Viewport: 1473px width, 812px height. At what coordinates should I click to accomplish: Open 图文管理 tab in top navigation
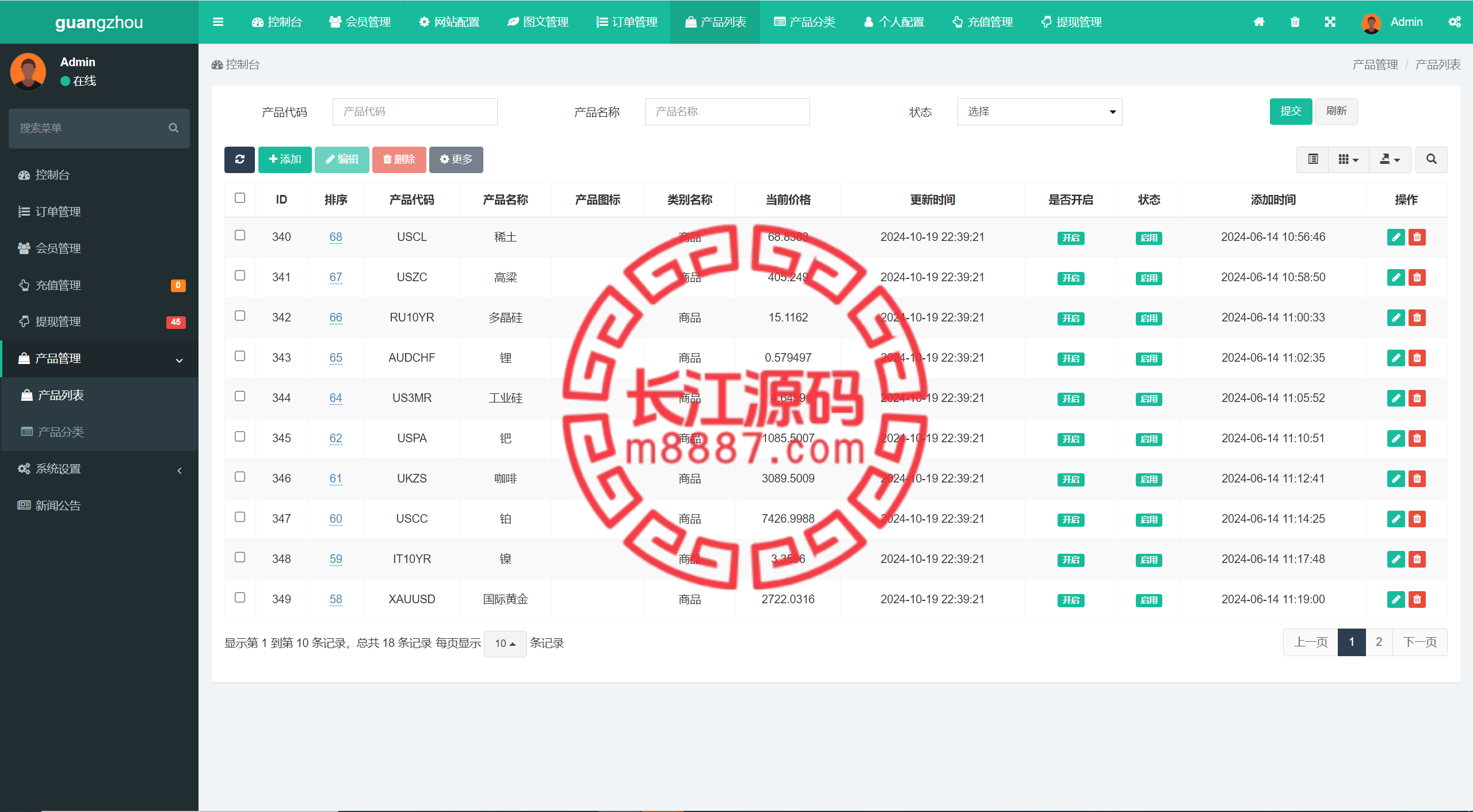click(x=537, y=22)
